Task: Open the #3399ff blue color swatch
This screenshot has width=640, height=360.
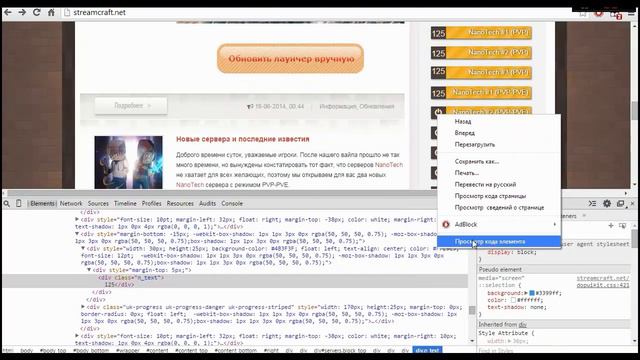Action: coord(532,293)
